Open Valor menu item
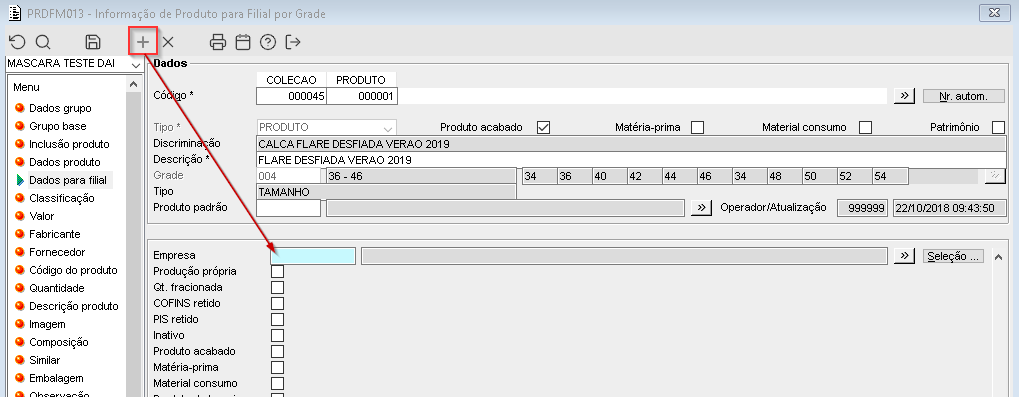The height and width of the screenshot is (397, 1019). (42, 216)
